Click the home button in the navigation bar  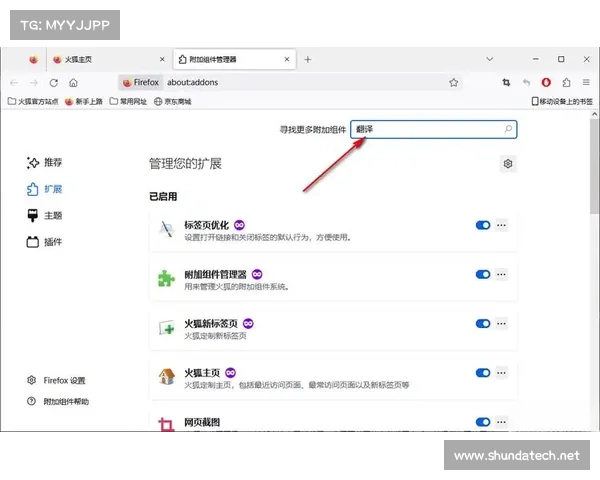[73, 82]
